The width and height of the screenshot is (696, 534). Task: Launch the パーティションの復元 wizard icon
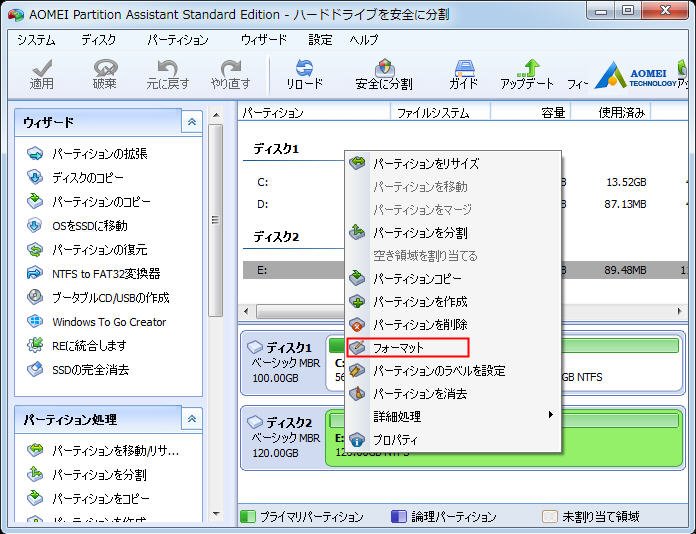point(35,249)
